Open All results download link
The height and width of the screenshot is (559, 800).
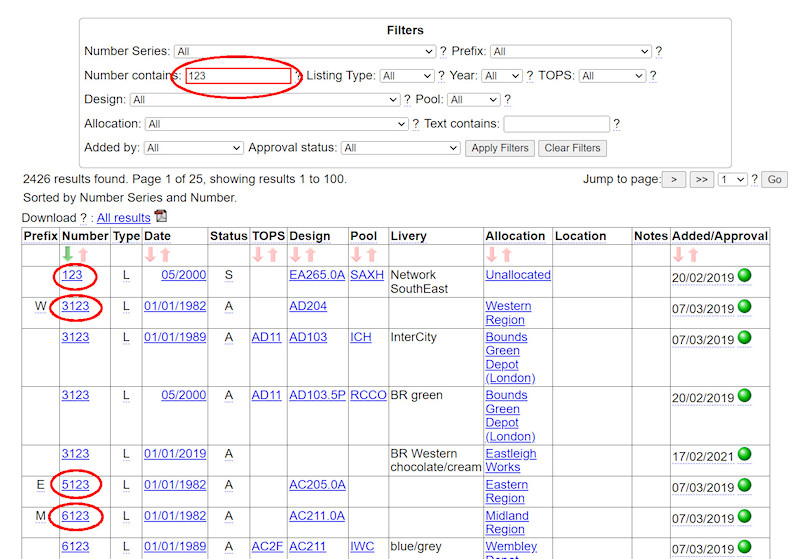(x=123, y=218)
